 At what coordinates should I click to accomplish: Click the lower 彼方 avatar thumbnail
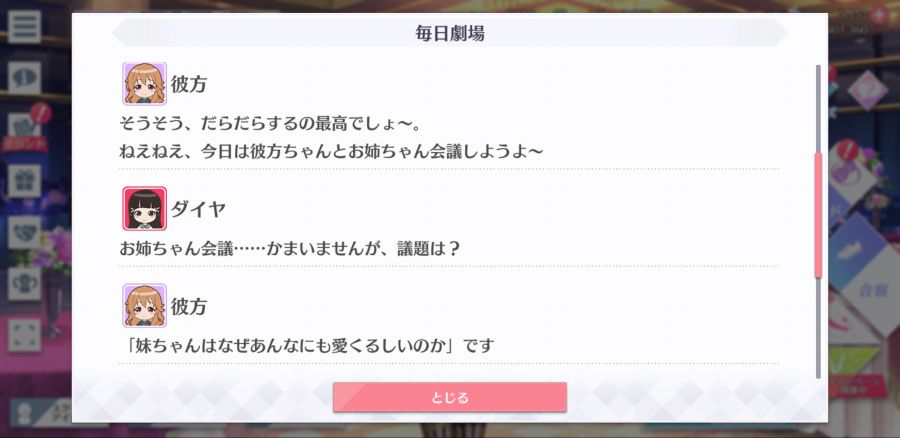click(x=145, y=305)
